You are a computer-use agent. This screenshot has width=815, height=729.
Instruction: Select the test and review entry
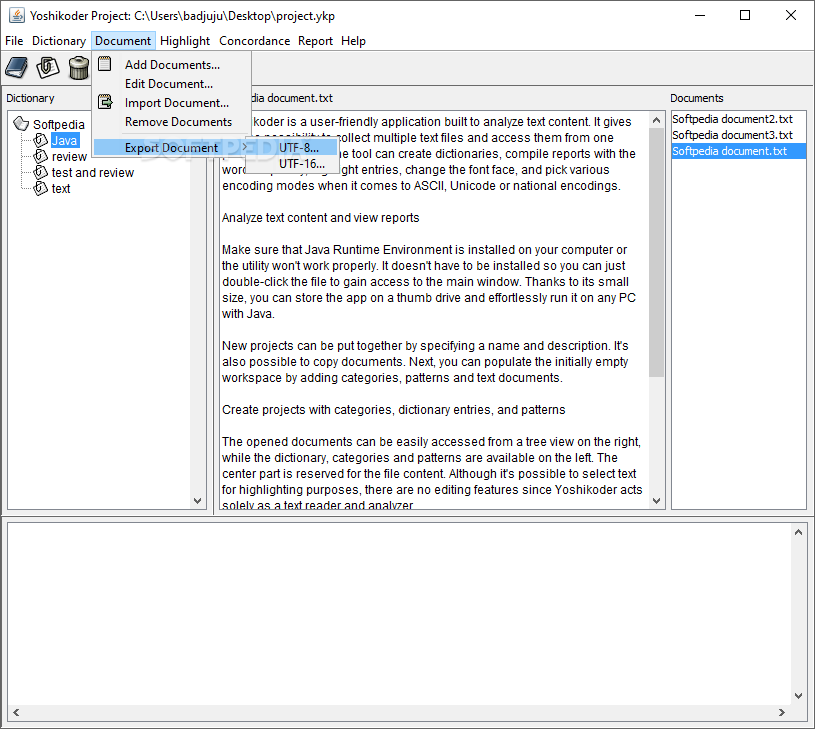click(93, 173)
